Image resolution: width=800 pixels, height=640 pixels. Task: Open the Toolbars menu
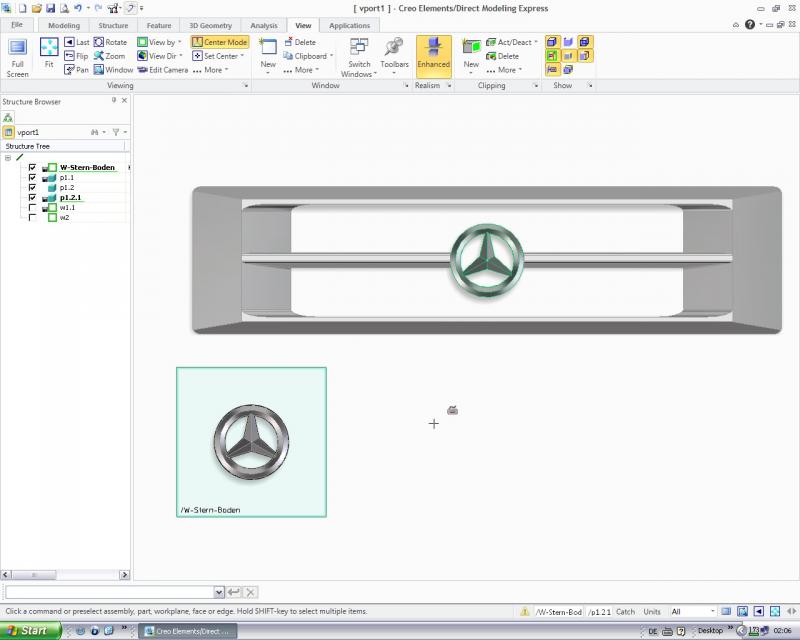[394, 56]
